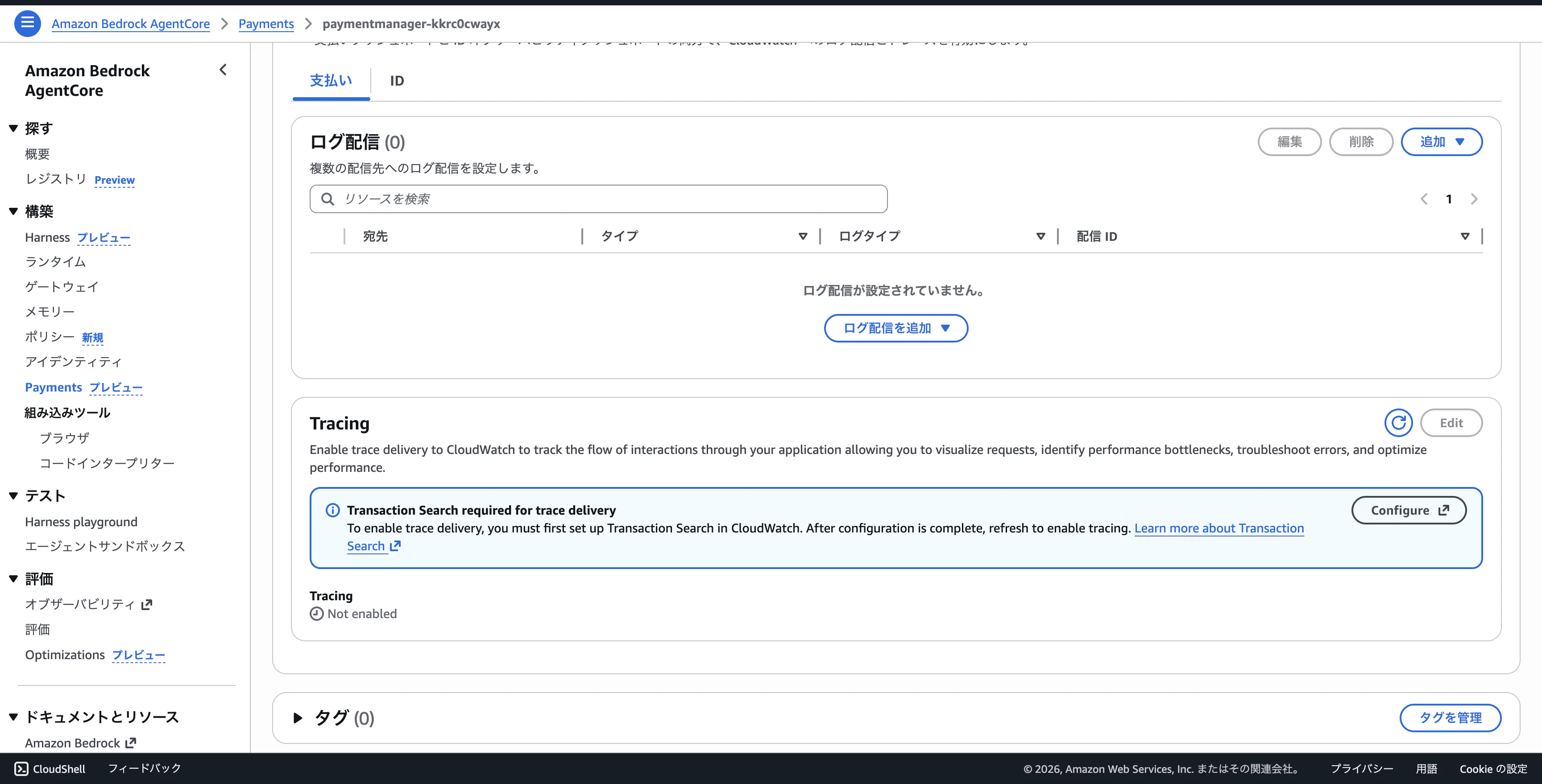Open Harness in the sidebar
The width and height of the screenshot is (1542, 784).
point(47,238)
